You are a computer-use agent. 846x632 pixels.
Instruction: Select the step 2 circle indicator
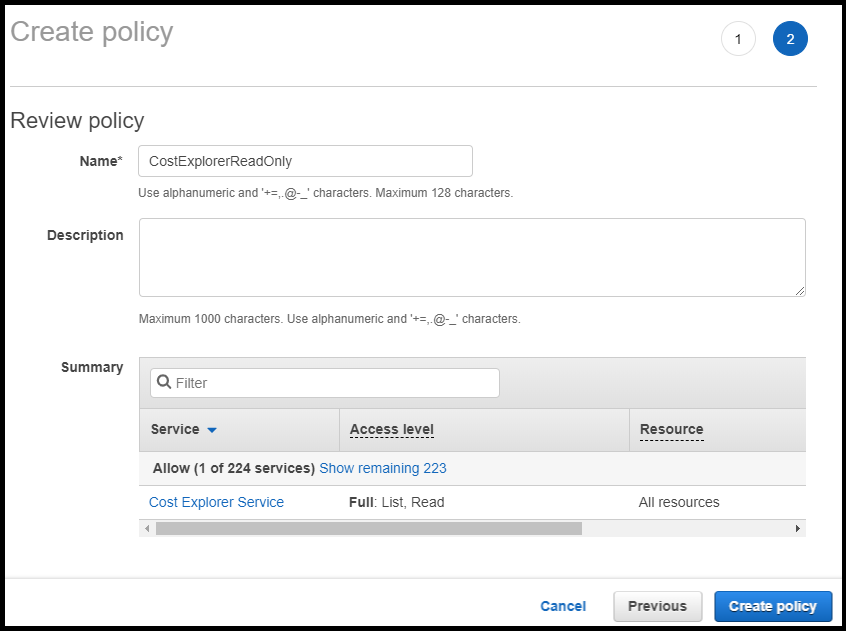790,39
